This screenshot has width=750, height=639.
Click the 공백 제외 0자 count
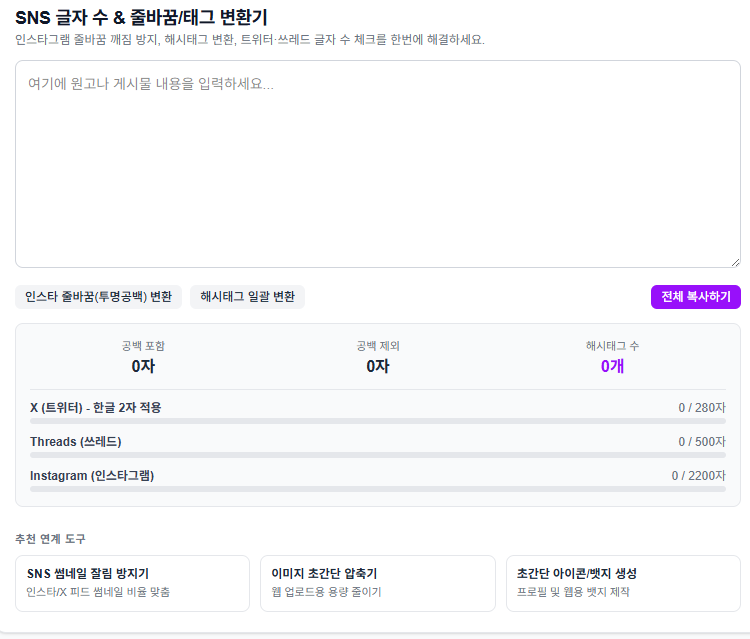[378, 366]
